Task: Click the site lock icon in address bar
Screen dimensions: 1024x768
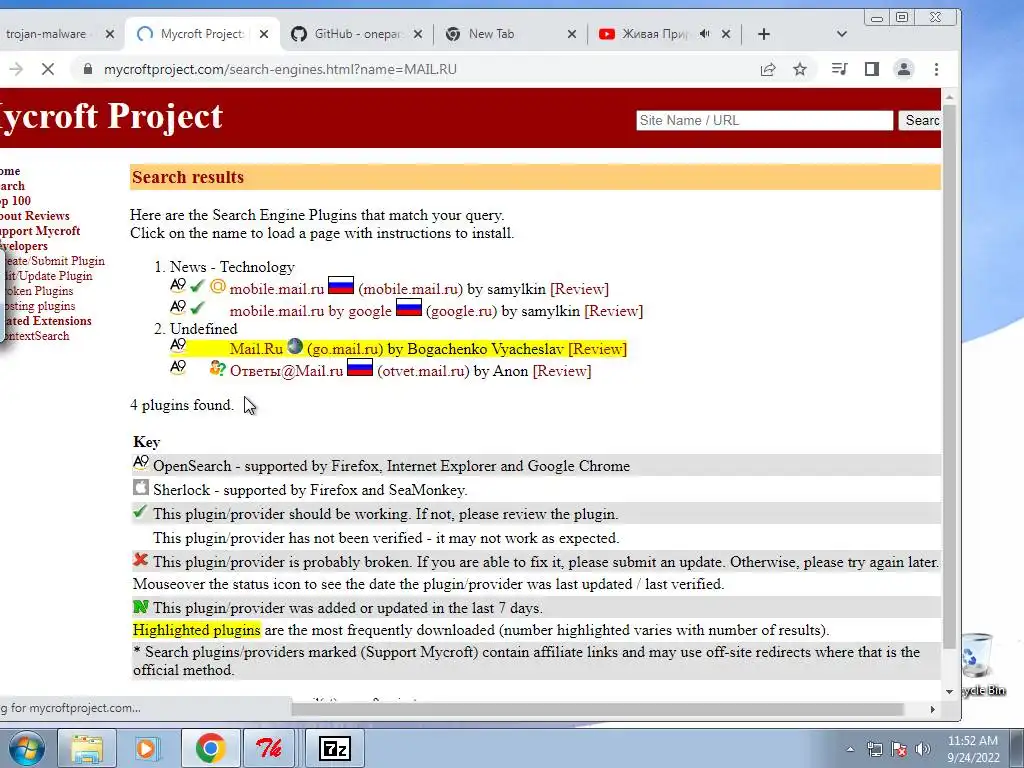Action: (88, 69)
